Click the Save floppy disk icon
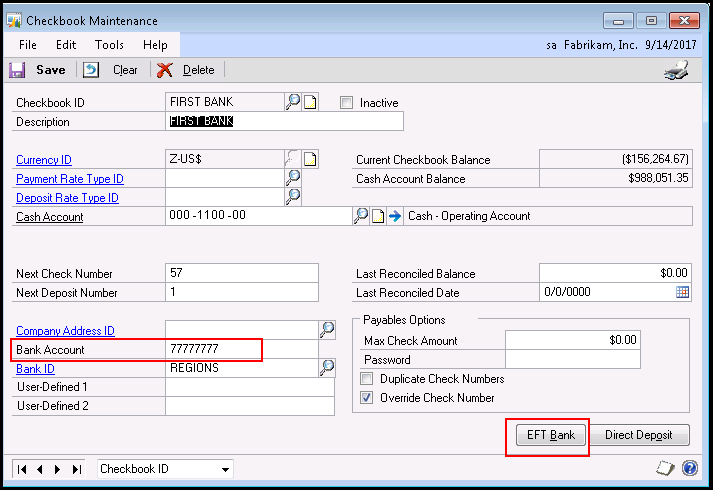This screenshot has height=490, width=713. [17, 70]
